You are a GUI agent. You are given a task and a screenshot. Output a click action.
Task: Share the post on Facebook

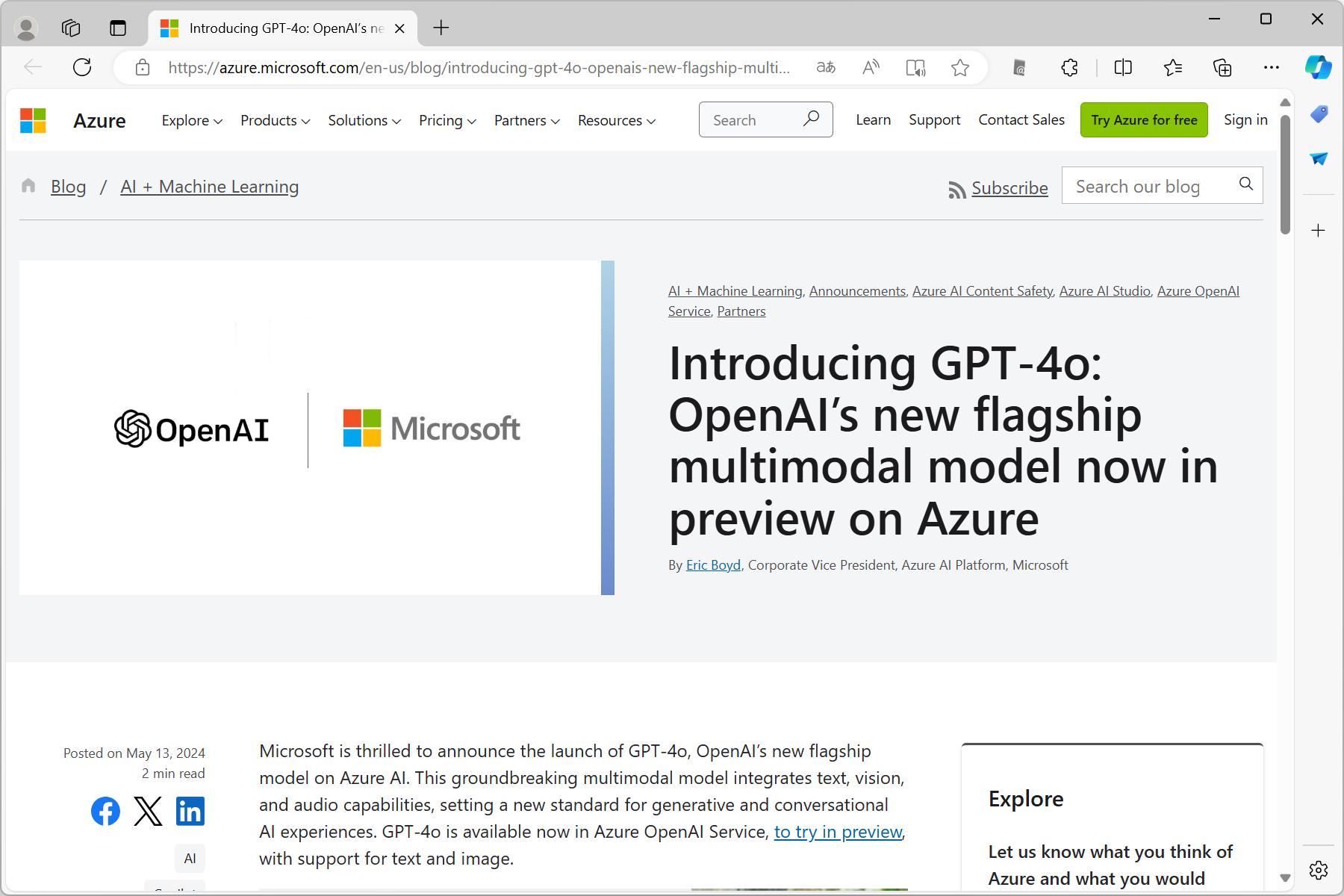pos(105,811)
